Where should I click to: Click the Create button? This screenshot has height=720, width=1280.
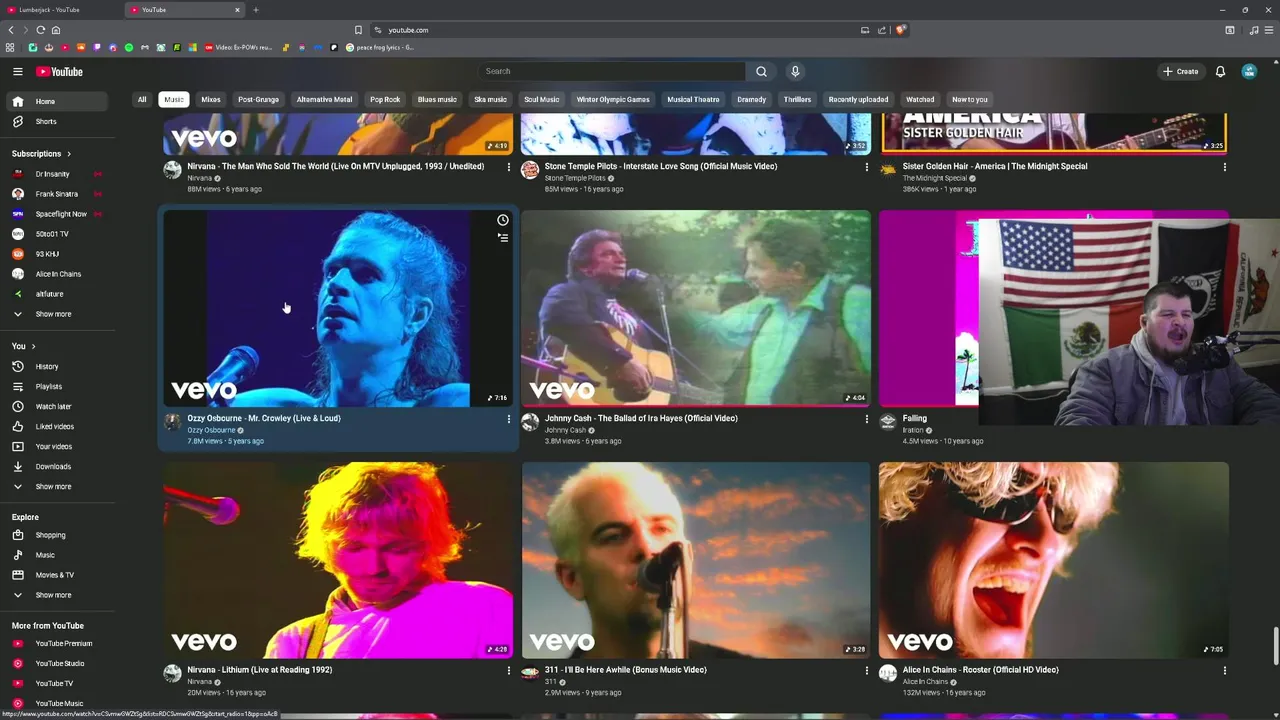pos(1180,71)
